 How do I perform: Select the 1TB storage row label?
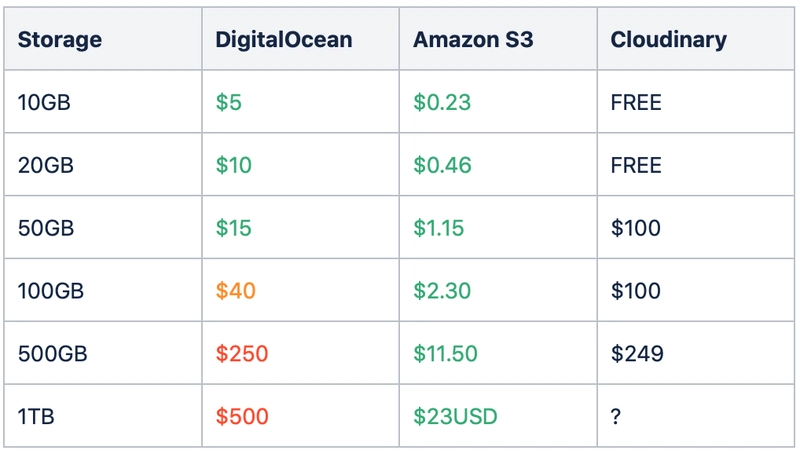38,416
